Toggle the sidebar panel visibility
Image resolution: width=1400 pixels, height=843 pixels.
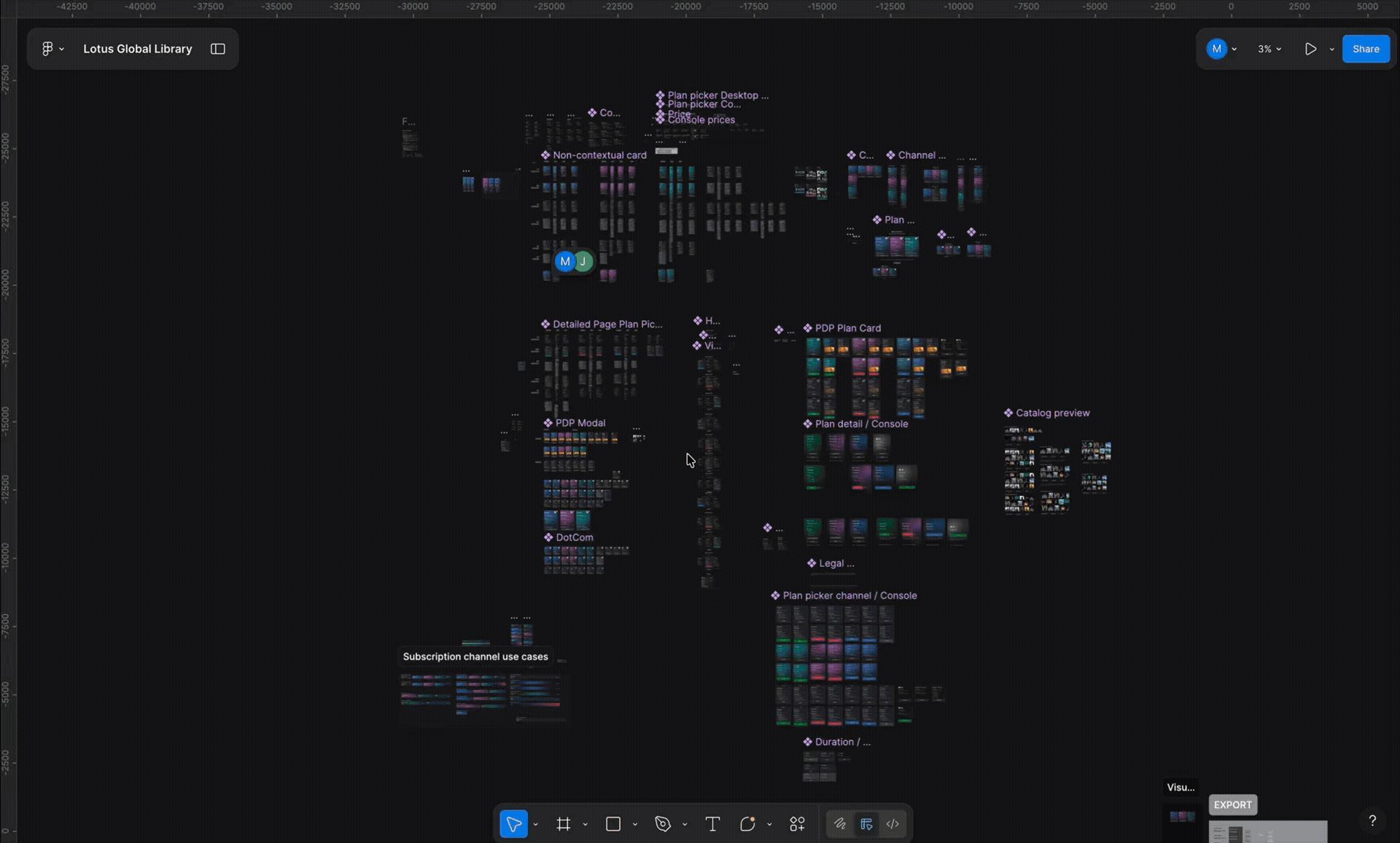(218, 49)
